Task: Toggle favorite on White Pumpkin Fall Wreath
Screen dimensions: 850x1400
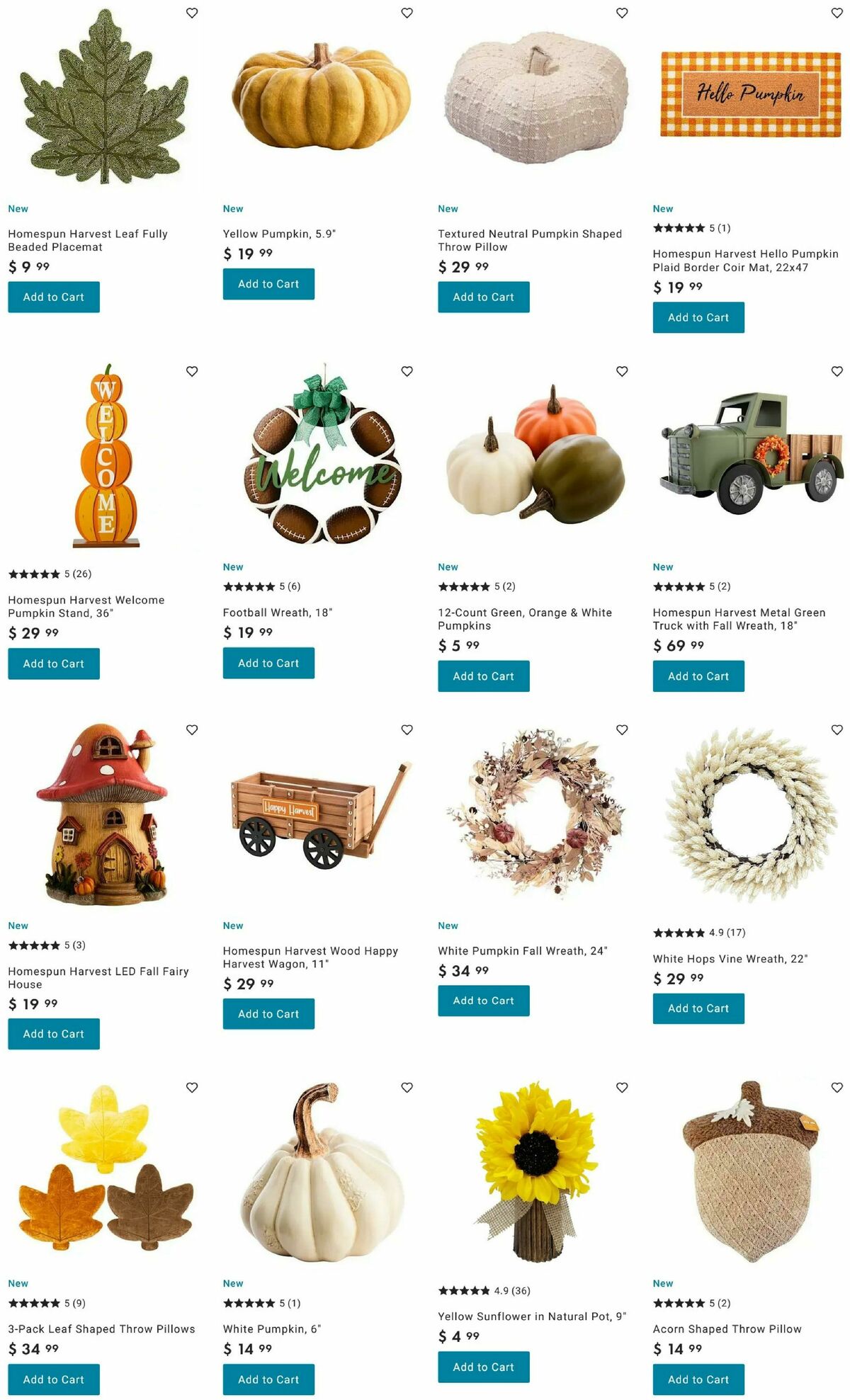Action: pos(622,729)
